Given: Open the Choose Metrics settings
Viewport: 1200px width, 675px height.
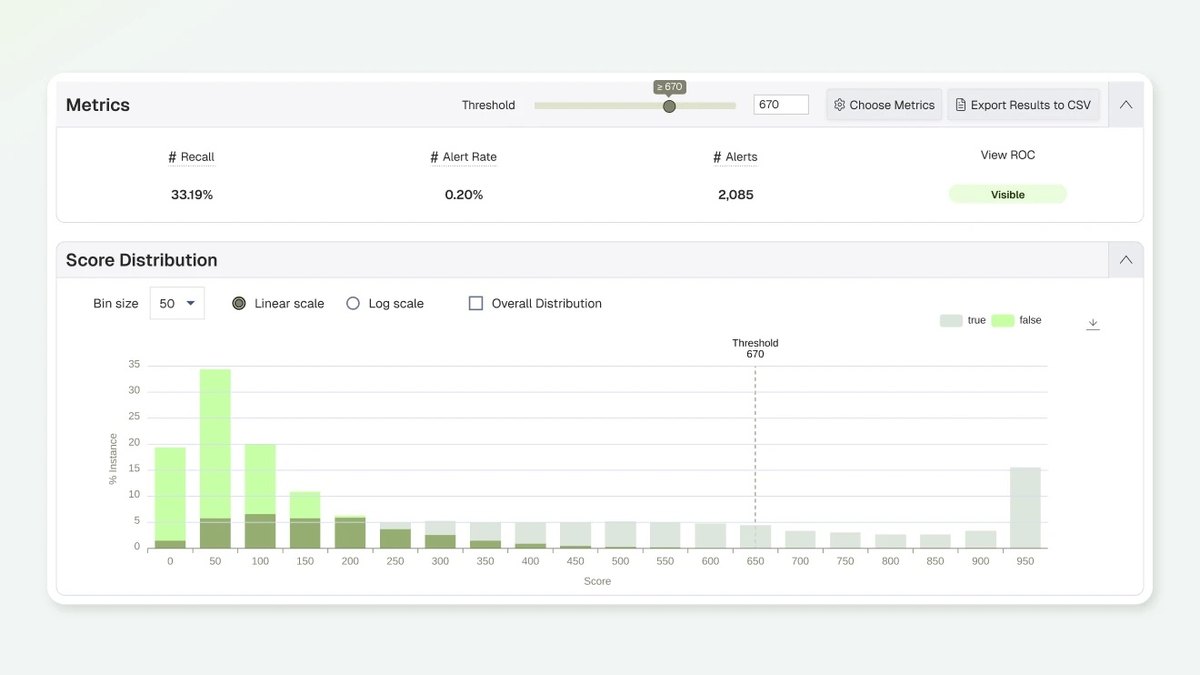Looking at the screenshot, I should (x=884, y=105).
